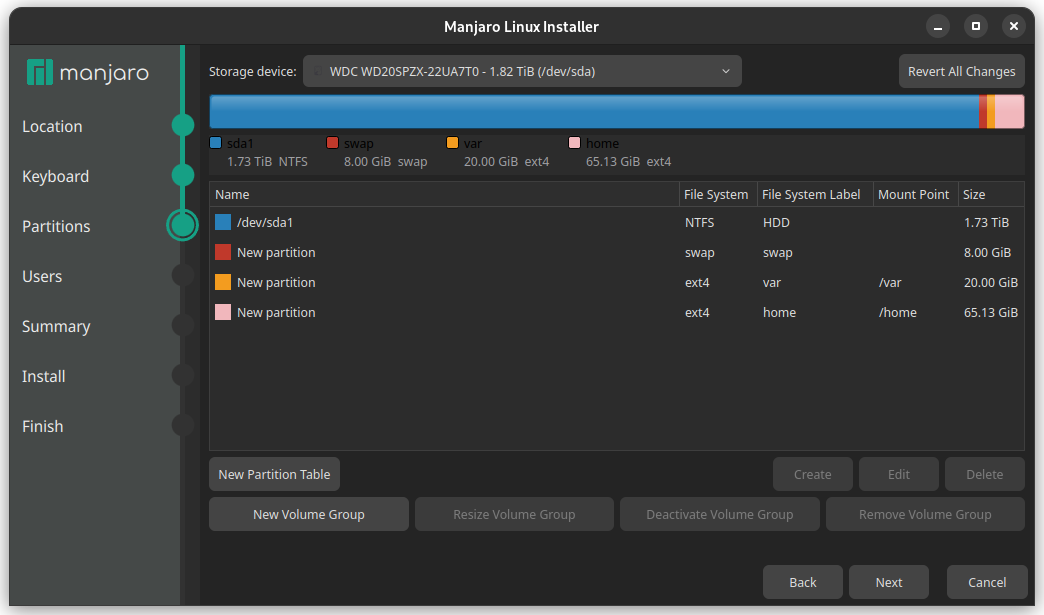Click the New Partition Table button
The height and width of the screenshot is (615, 1044).
(274, 475)
